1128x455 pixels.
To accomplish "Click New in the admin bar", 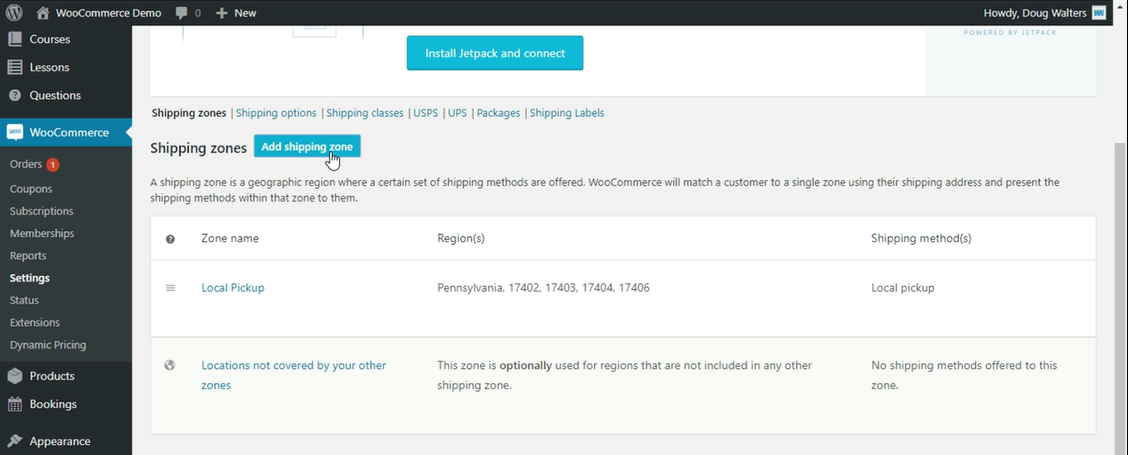I will click(245, 13).
